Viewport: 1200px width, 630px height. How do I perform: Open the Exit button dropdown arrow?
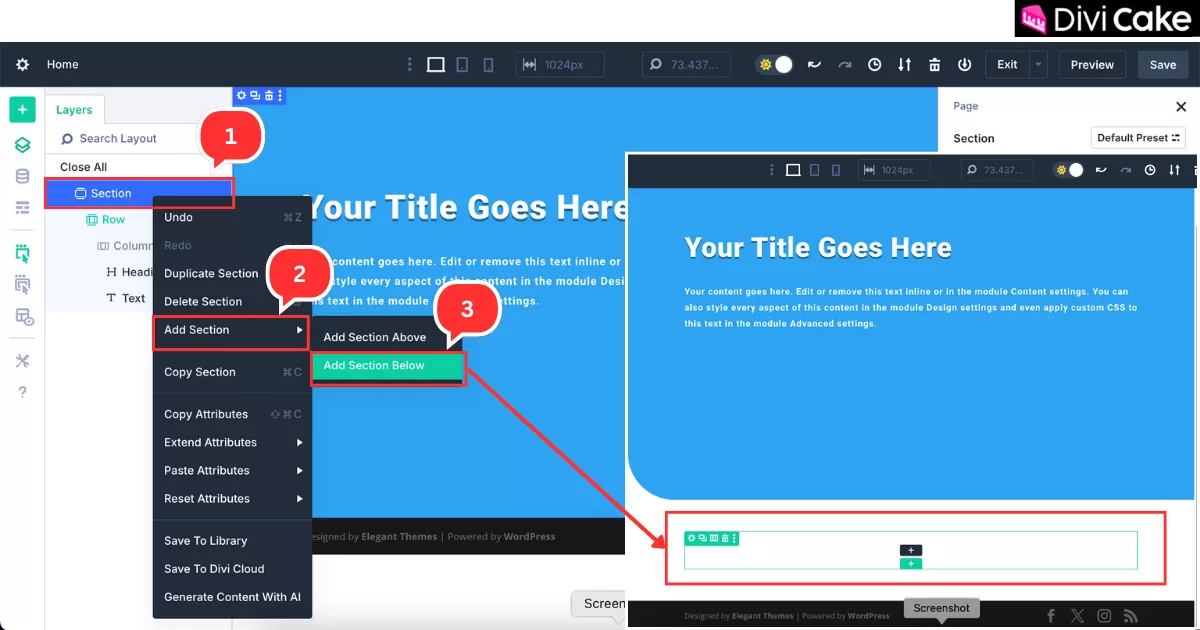[x=1038, y=64]
